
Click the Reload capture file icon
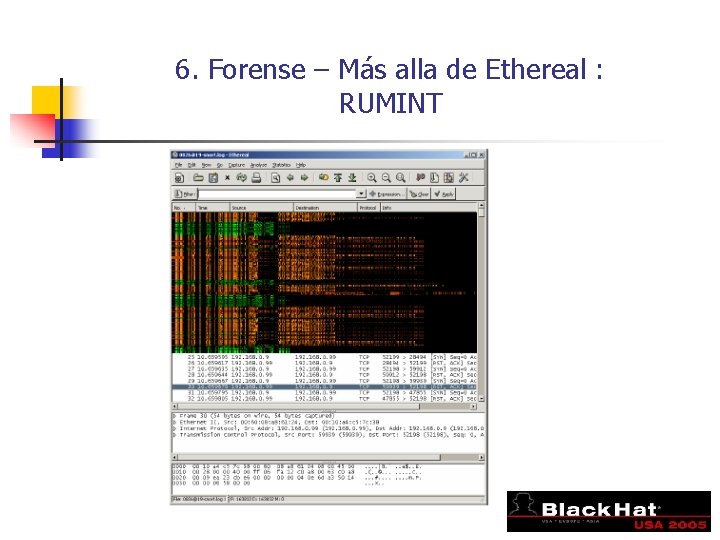[242, 178]
